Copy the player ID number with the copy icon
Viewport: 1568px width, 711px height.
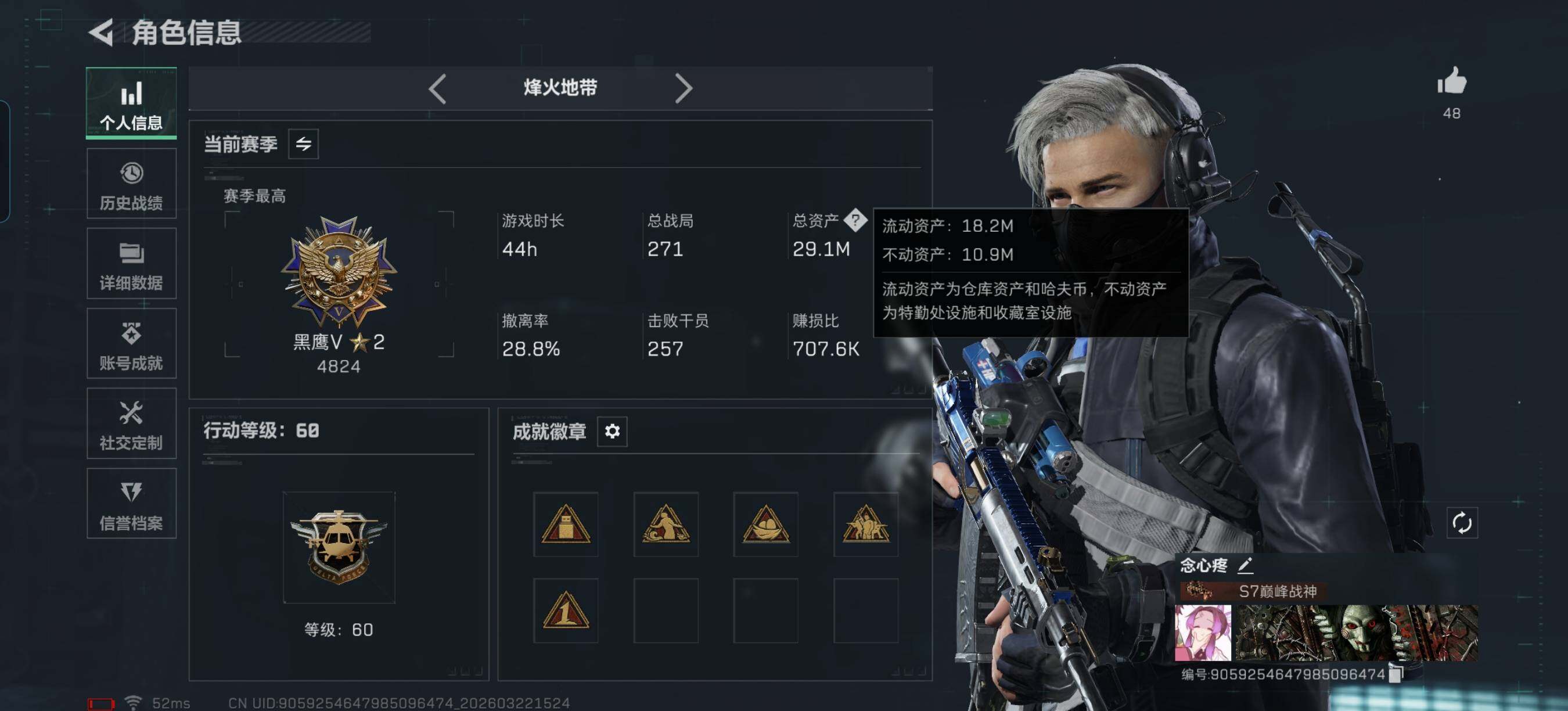pos(1396,674)
